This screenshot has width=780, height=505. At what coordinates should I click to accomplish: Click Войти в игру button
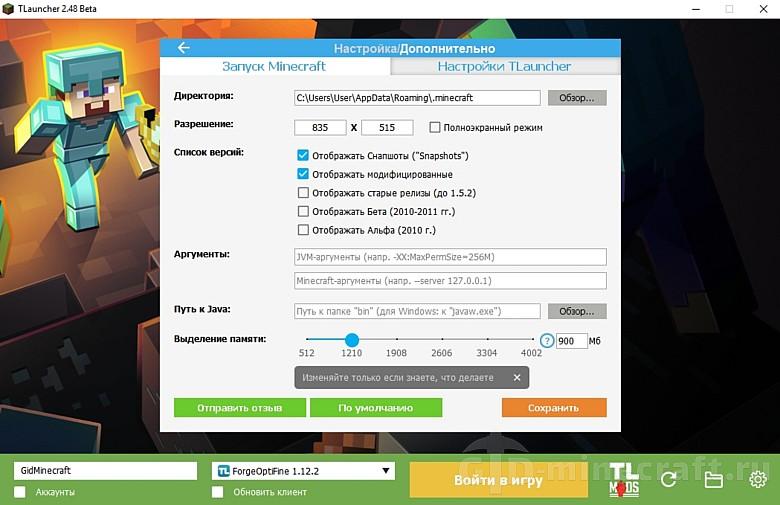[x=498, y=480]
